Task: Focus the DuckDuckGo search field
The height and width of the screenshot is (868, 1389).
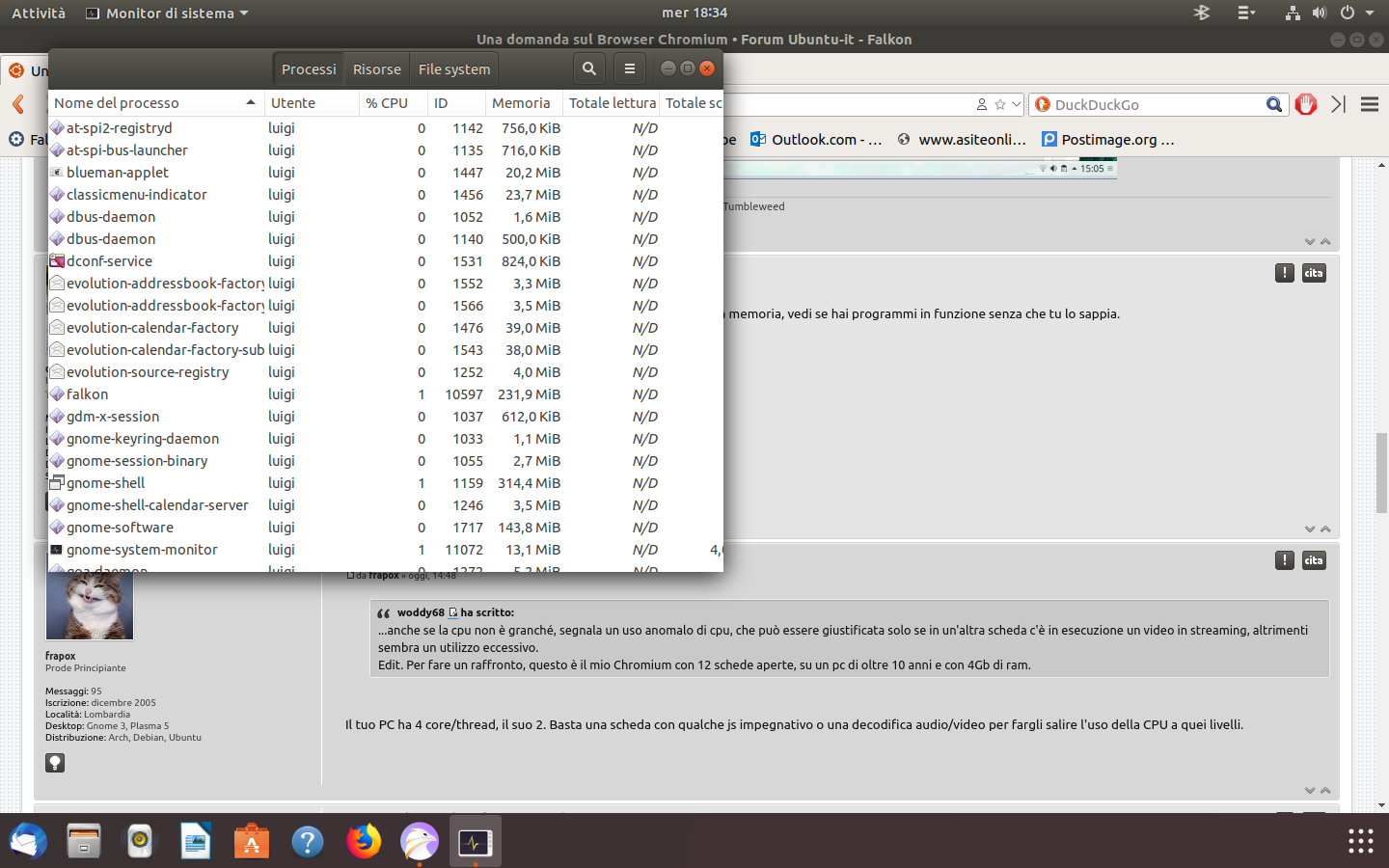Action: pos(1158,104)
